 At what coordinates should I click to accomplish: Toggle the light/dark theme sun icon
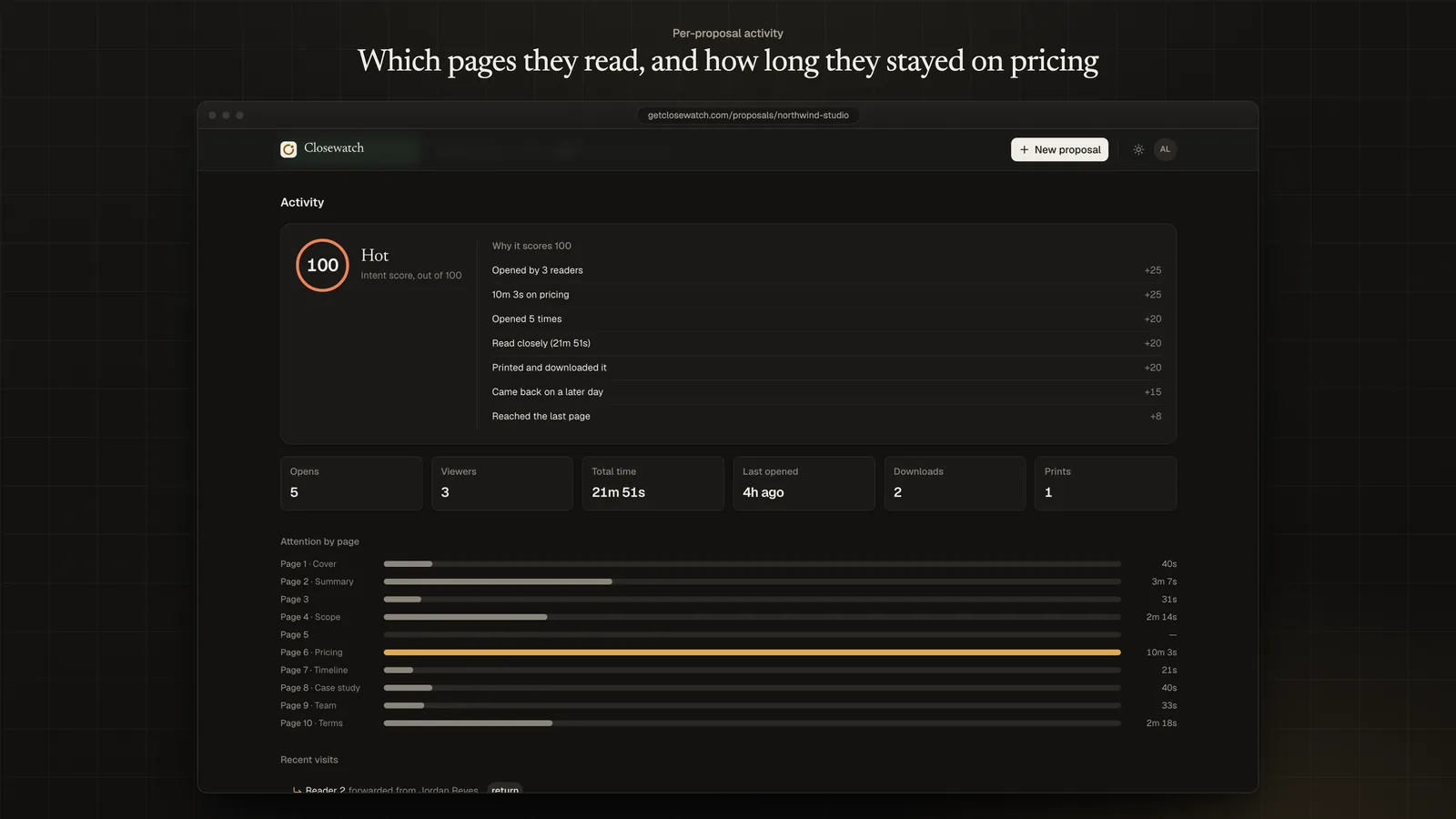click(1138, 149)
